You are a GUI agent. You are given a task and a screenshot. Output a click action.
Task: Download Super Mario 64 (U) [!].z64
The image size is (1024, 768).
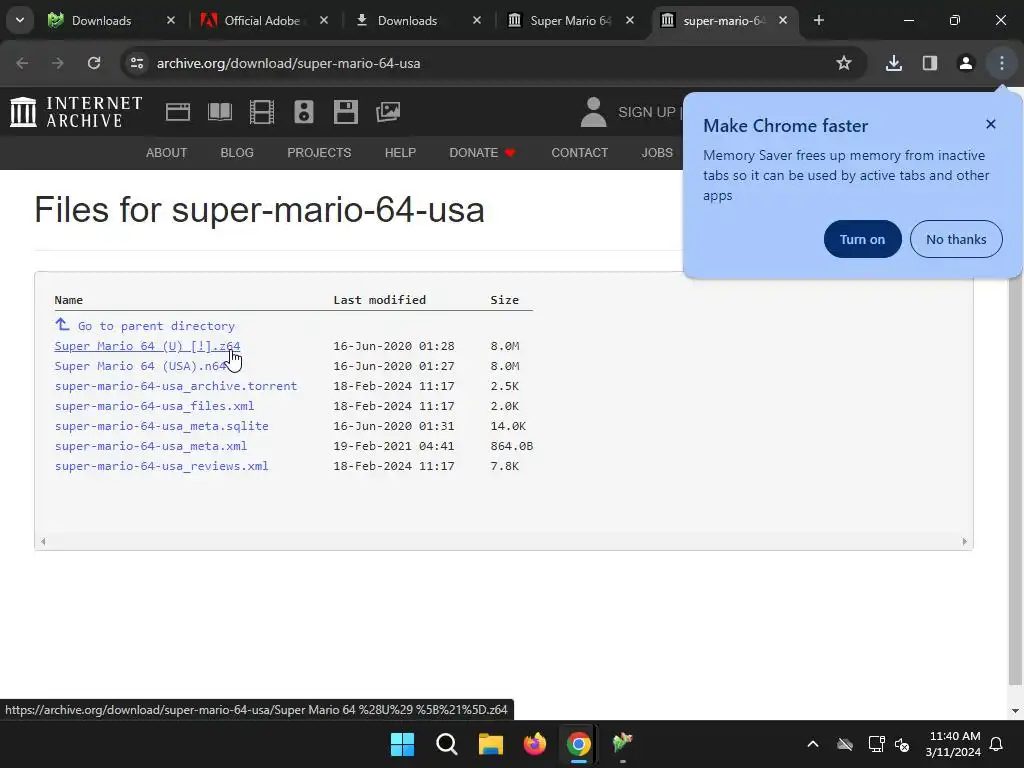pyautogui.click(x=148, y=346)
